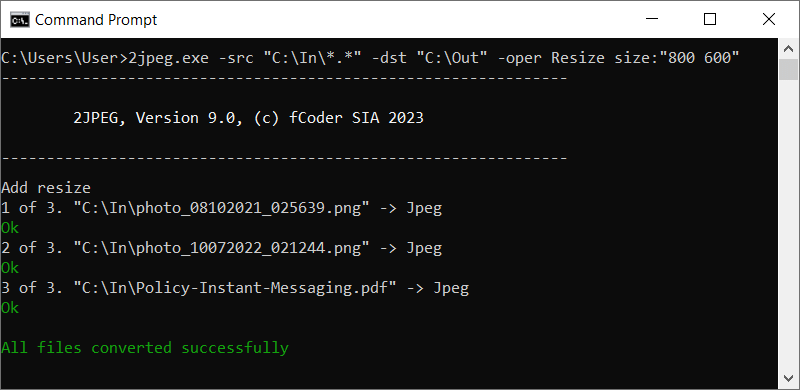800x390 pixels.
Task: Maximize the Command Prompt window
Action: coord(710,20)
